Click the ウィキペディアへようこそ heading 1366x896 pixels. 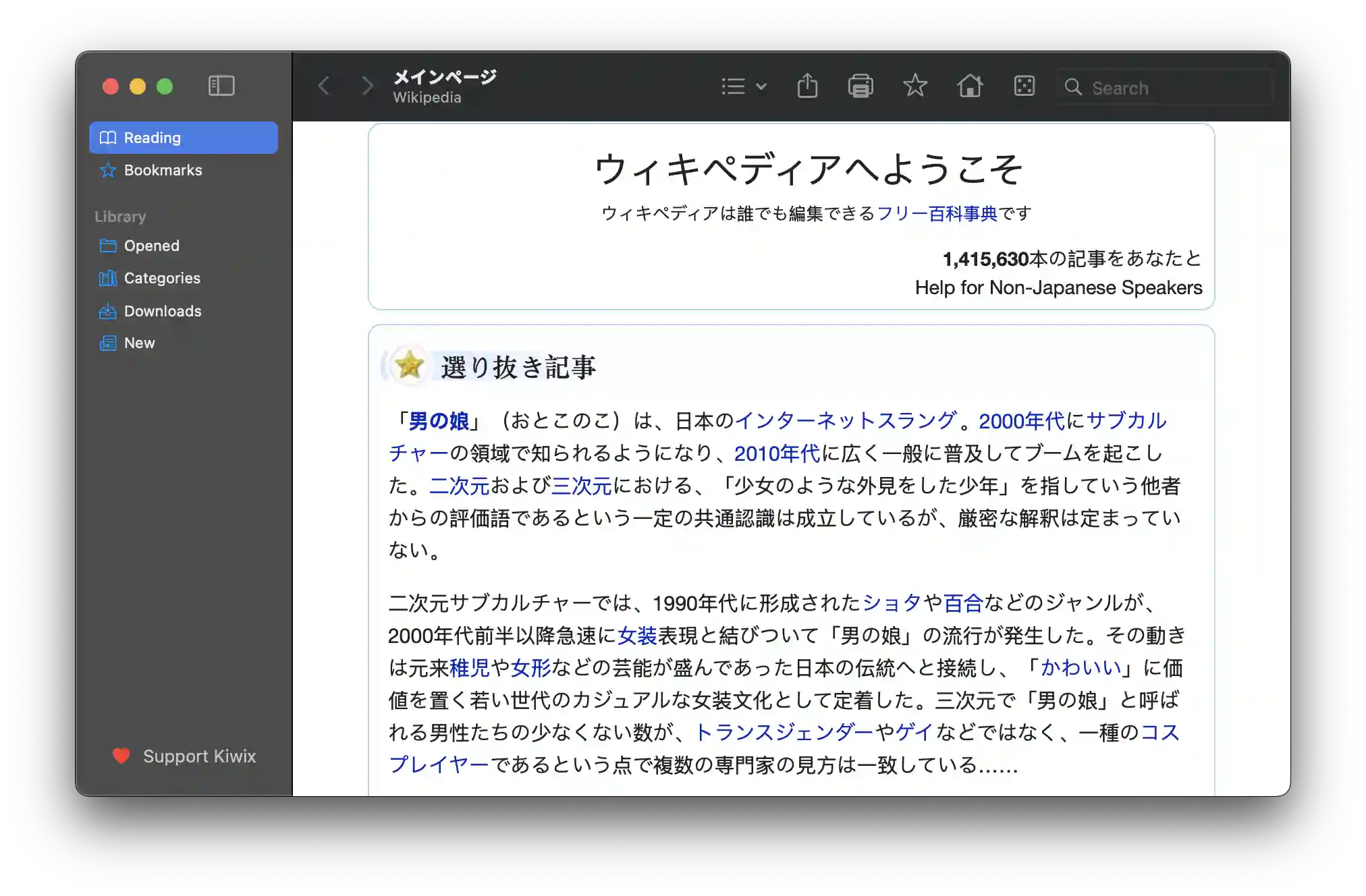(x=808, y=169)
